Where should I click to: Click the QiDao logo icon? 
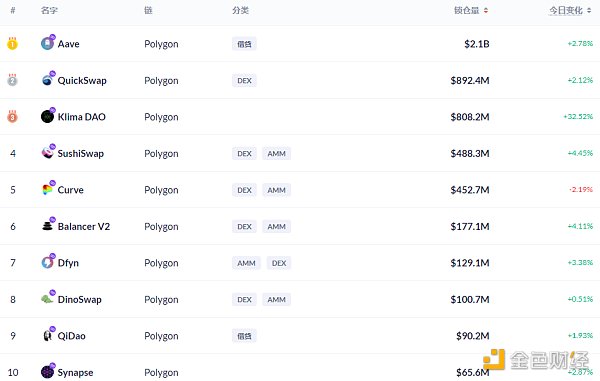coord(47,335)
